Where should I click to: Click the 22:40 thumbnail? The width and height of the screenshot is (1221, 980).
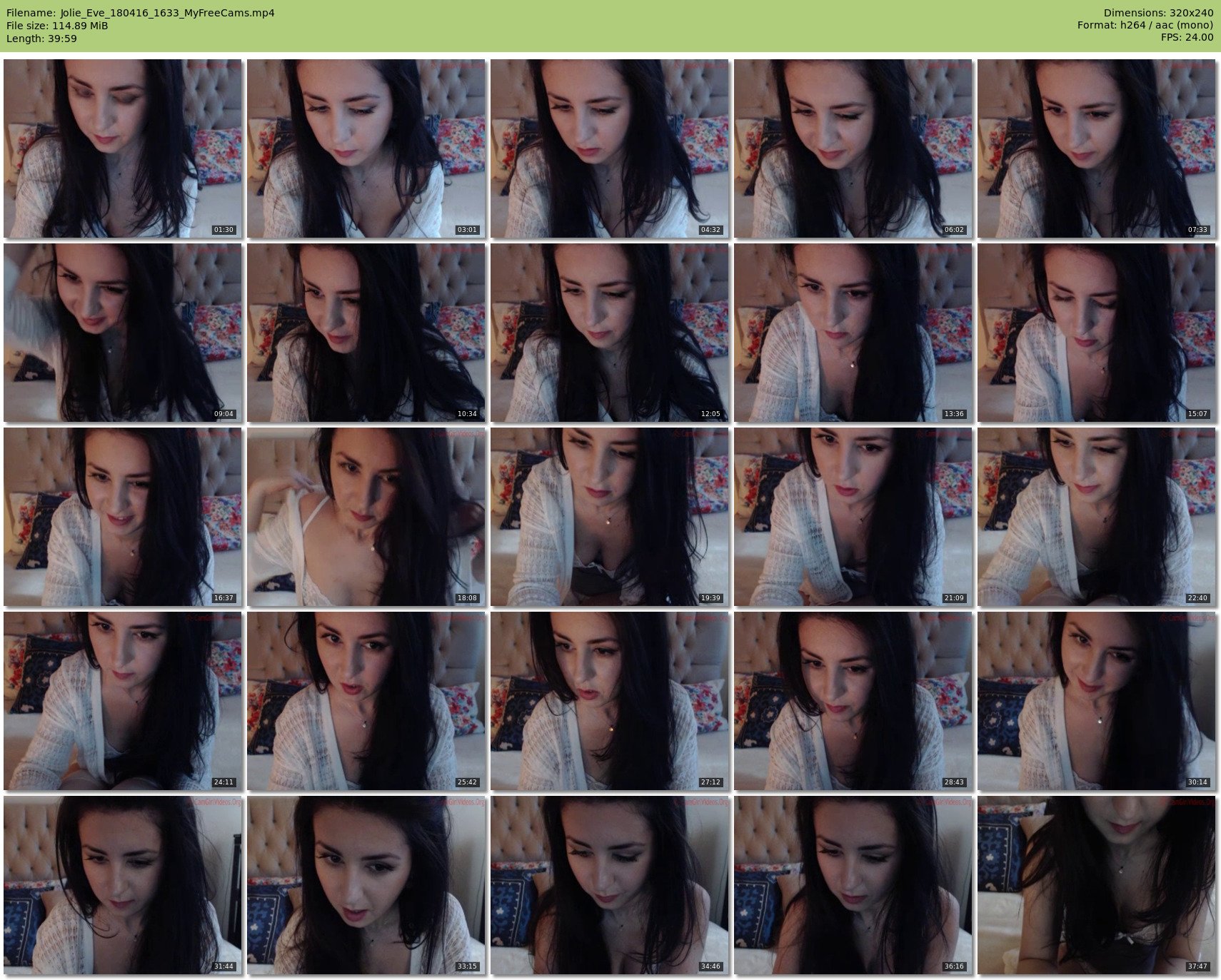1097,517
